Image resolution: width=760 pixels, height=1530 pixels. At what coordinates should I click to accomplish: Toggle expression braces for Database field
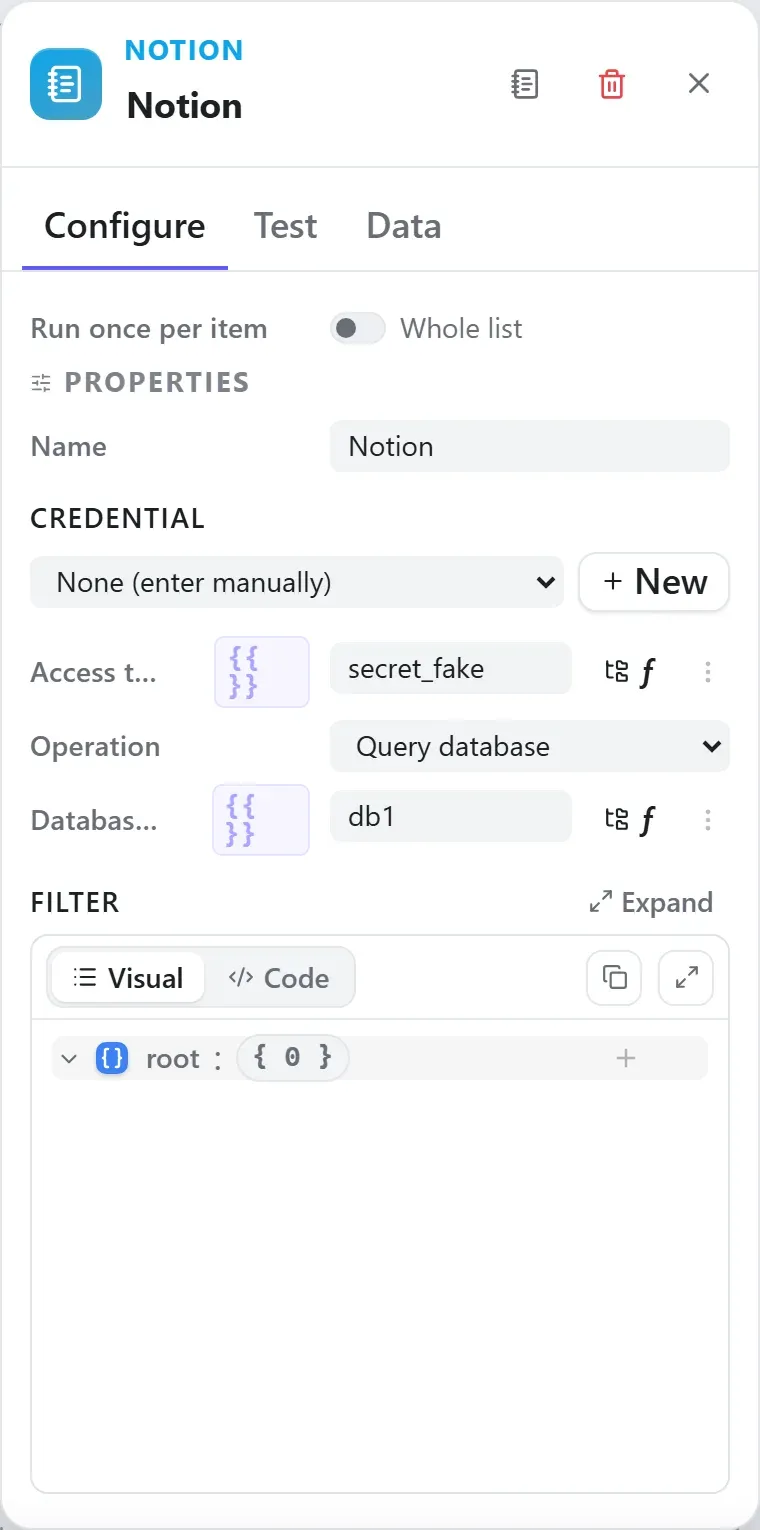tap(261, 820)
